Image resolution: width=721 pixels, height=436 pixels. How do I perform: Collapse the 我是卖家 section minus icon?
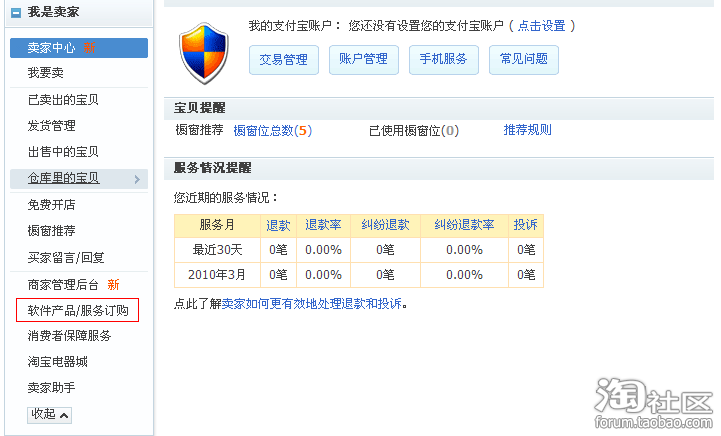tap(16, 12)
